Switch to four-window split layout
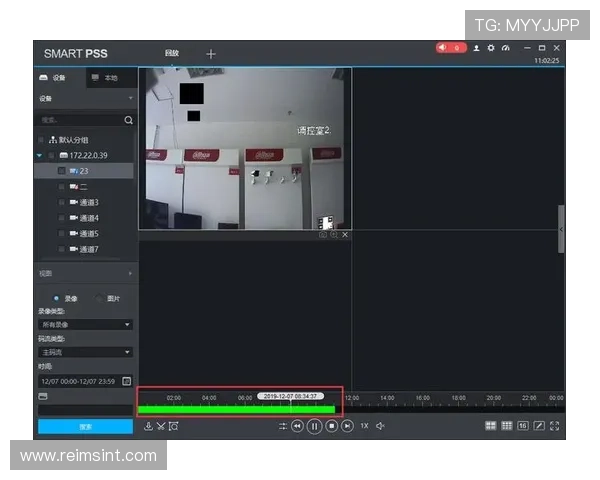 coord(491,426)
